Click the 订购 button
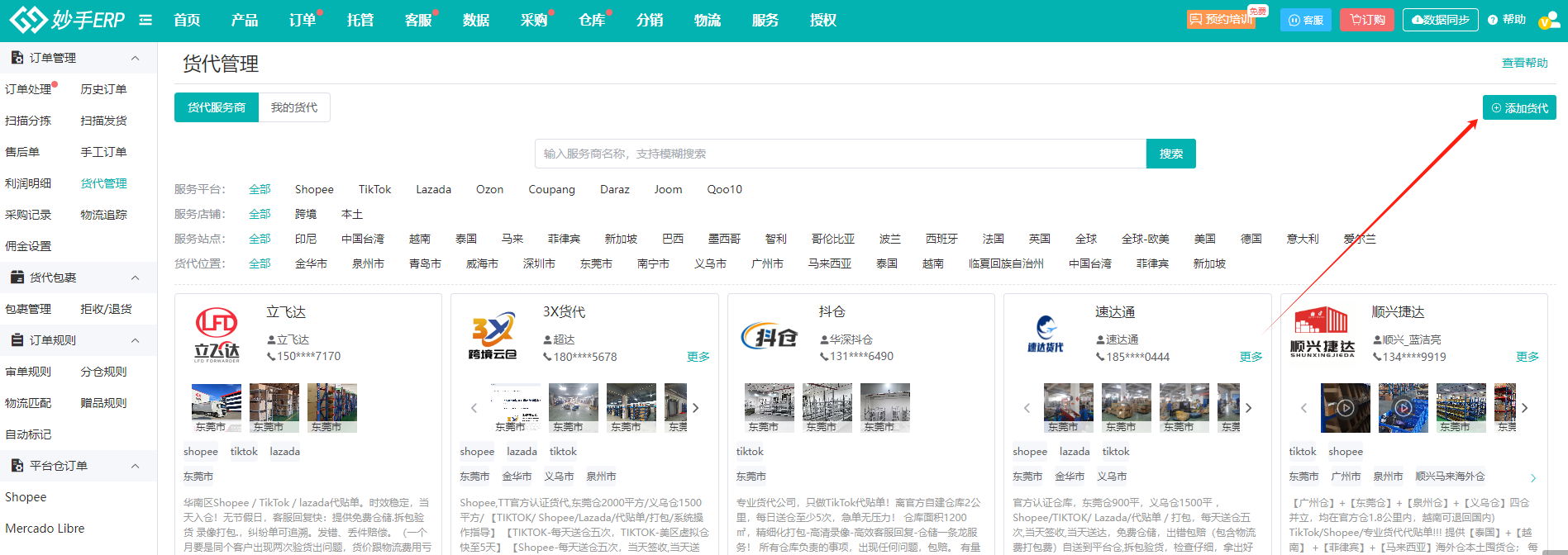Screen dimensions: 1568x555 (1367, 20)
